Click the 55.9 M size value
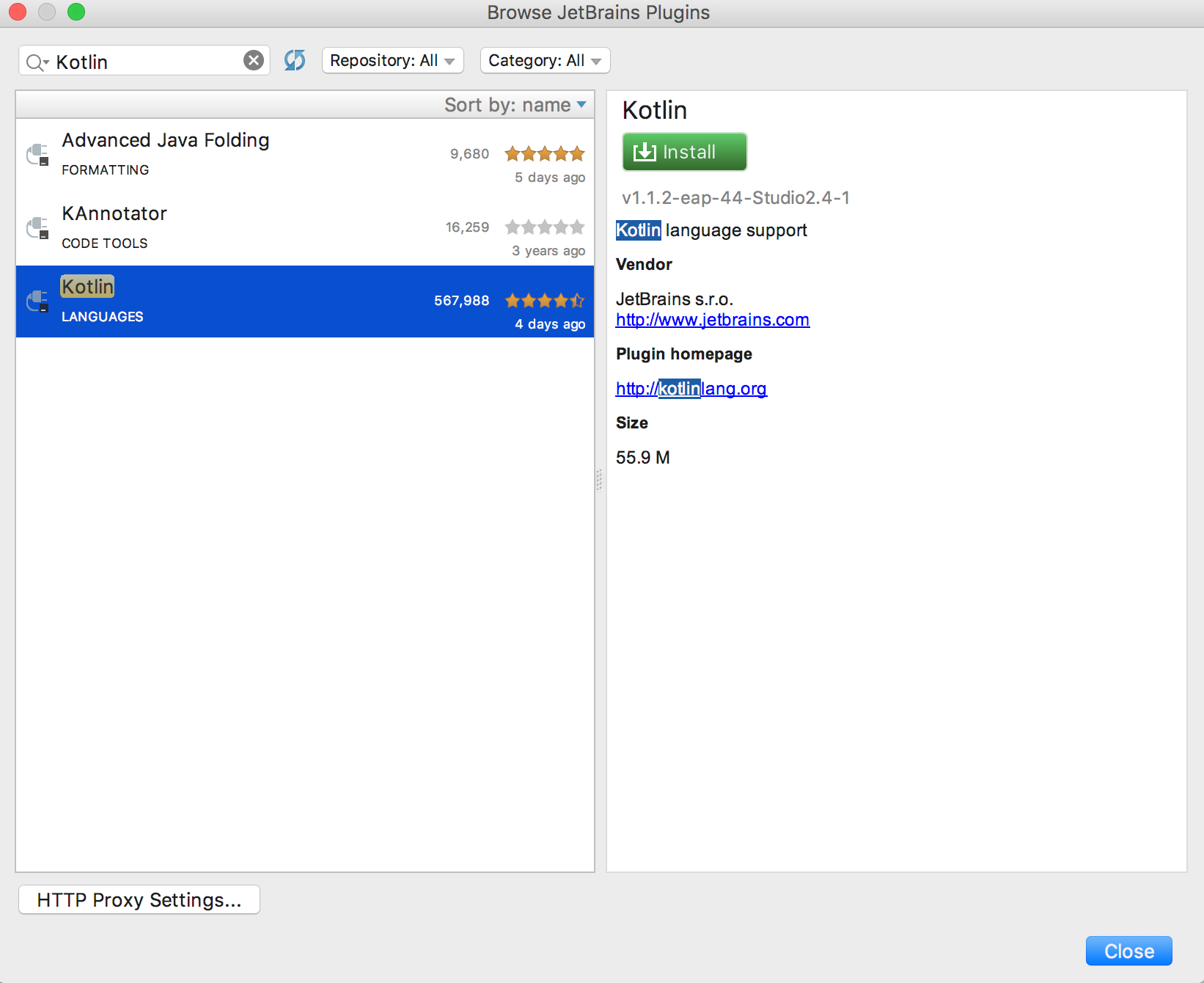Image resolution: width=1204 pixels, height=983 pixels. 642,458
